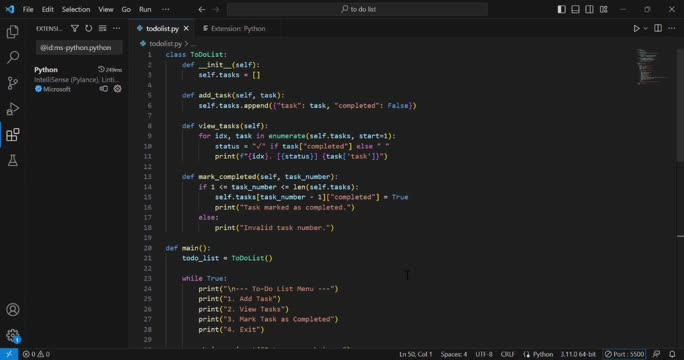684x360 pixels.
Task: Click the 'def mark_completed' method line
Action: click(260, 177)
